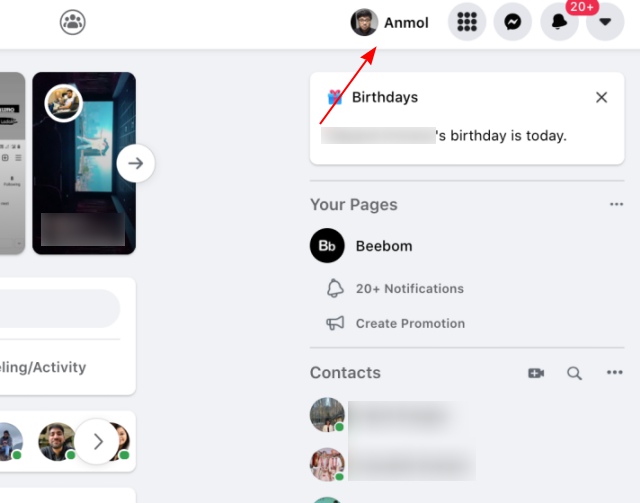Click the notification bell icon beside 20+ Notifications
Screen dimensions: 640x503
(x=335, y=288)
